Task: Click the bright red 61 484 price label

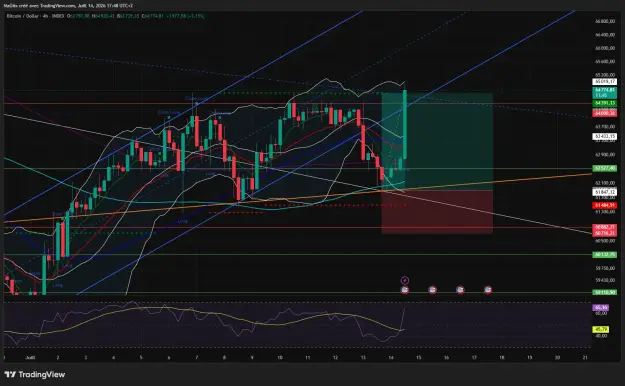Action: tap(605, 205)
